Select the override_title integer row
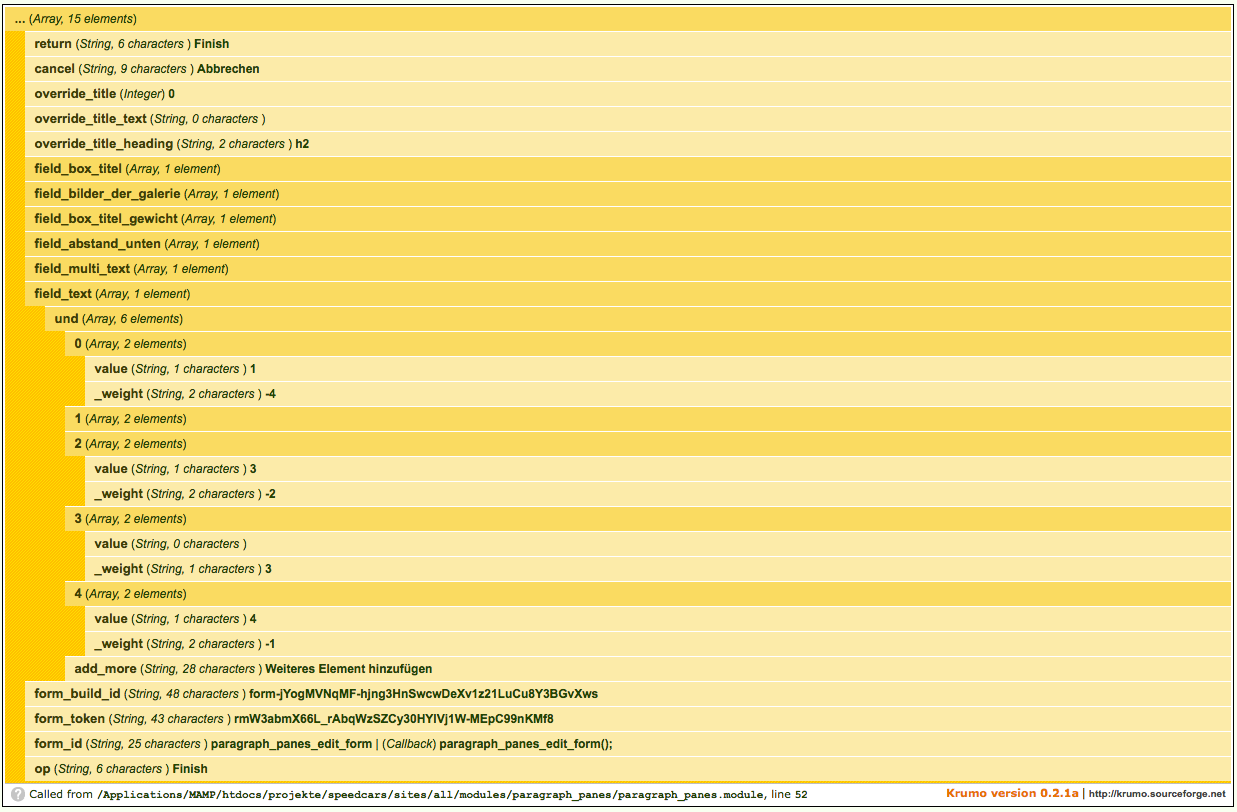 click(628, 94)
